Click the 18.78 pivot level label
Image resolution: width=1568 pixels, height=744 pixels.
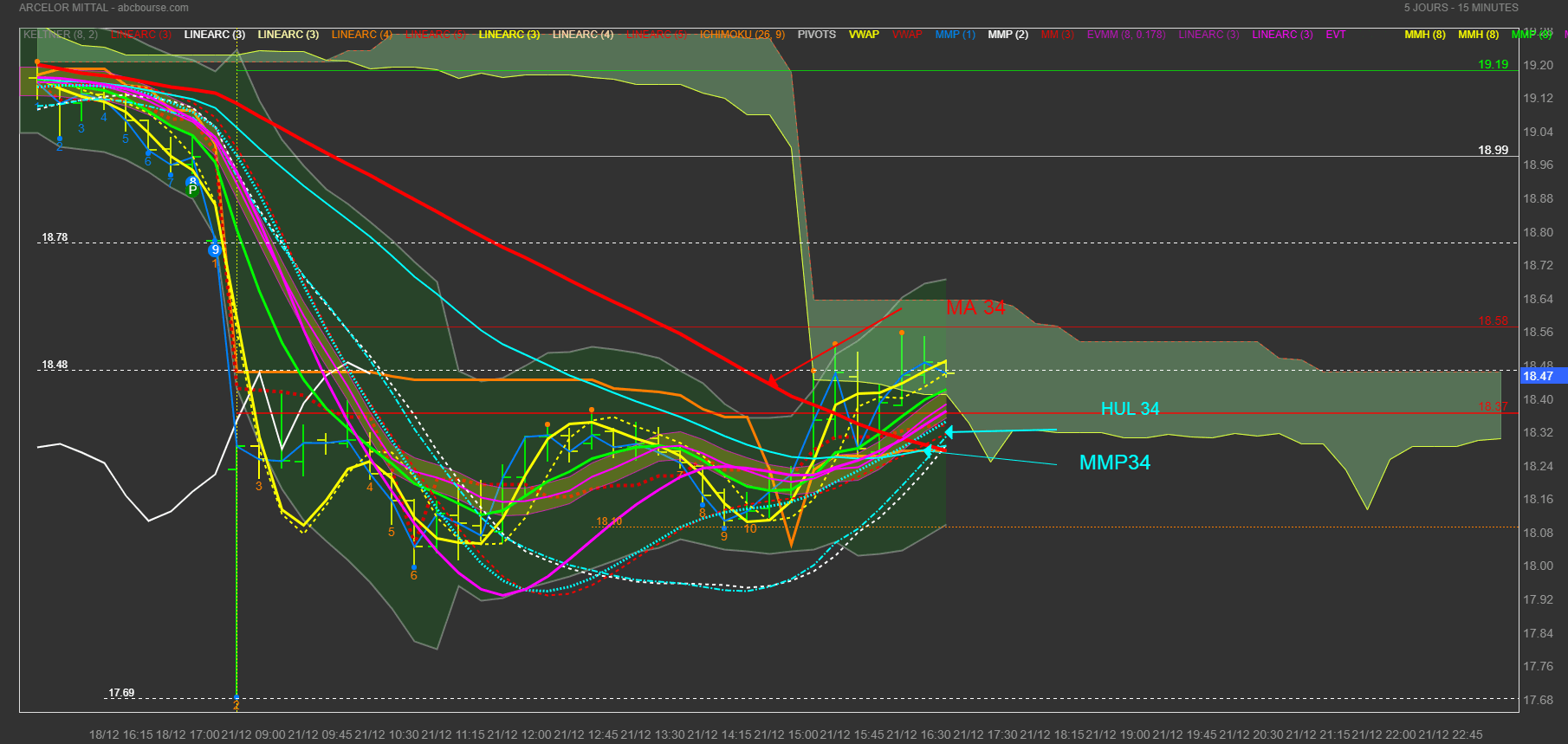[x=55, y=237]
